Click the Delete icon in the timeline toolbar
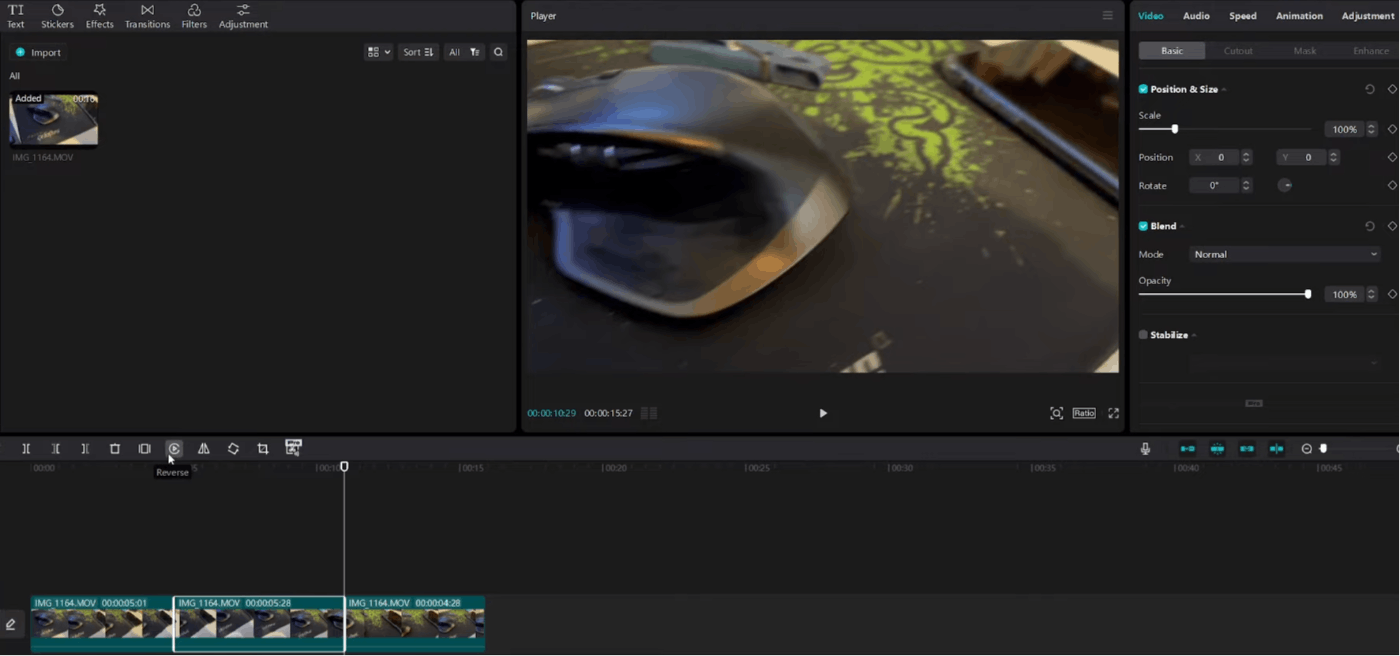The height and width of the screenshot is (656, 1400). pos(115,448)
